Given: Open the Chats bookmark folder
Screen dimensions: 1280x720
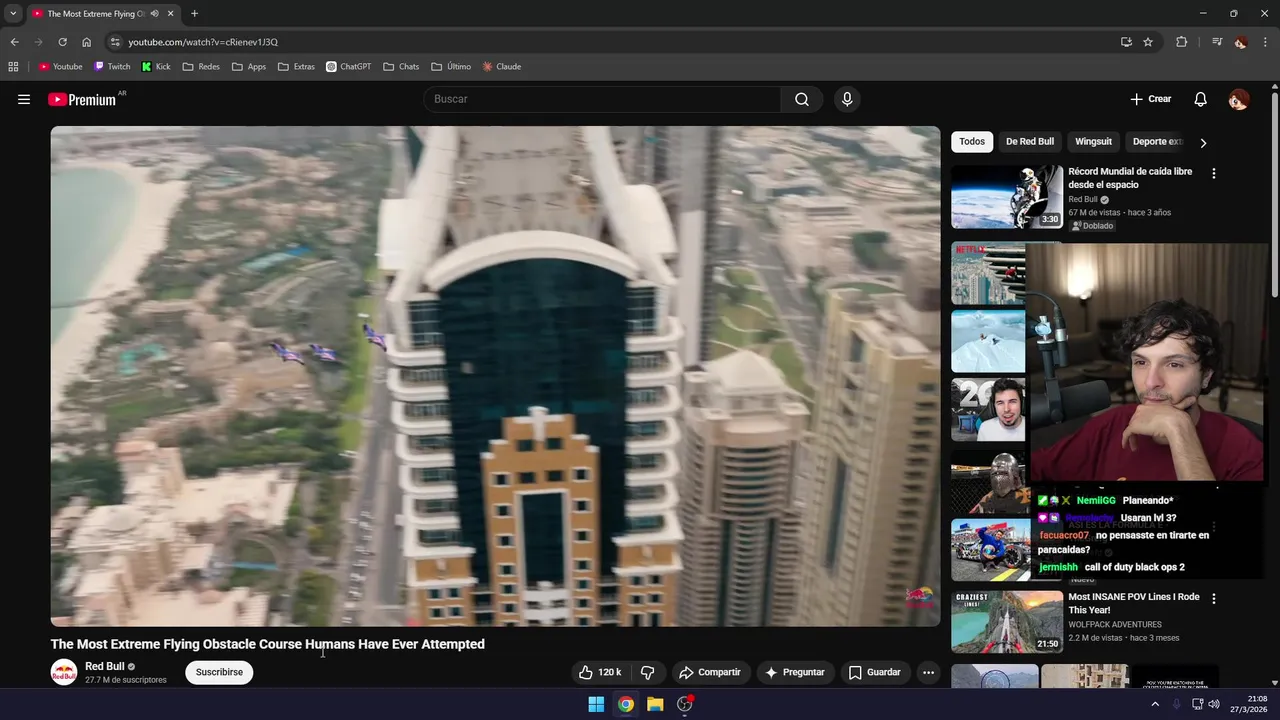Looking at the screenshot, I should [401, 67].
